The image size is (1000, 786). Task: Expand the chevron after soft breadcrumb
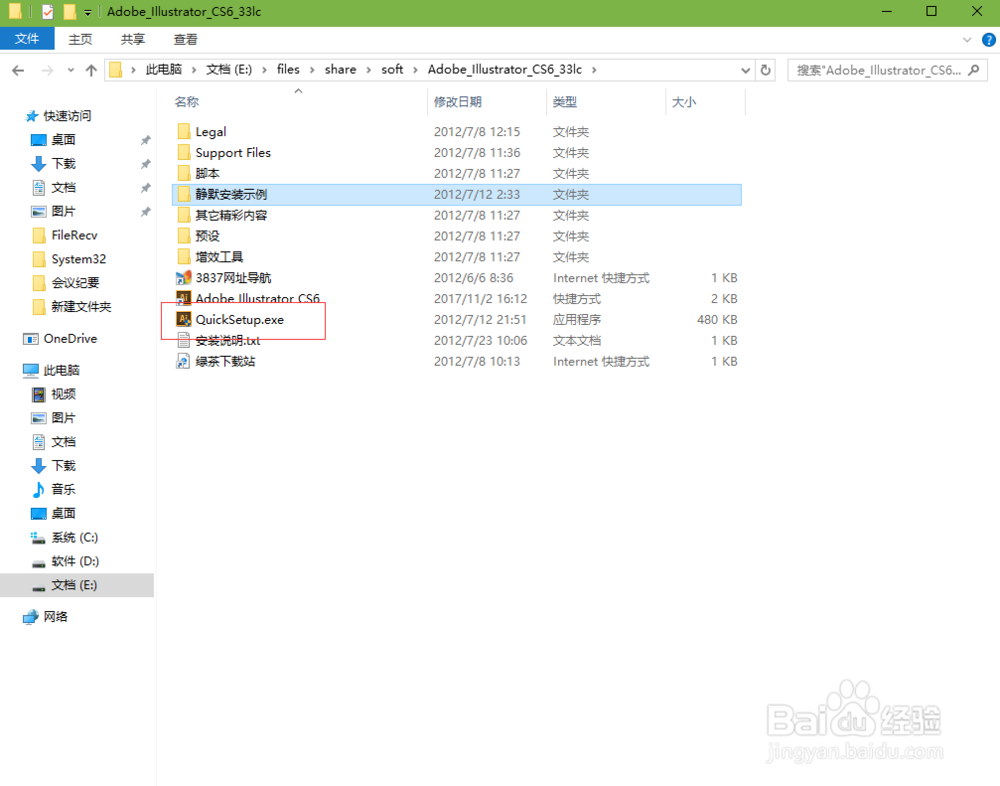click(415, 70)
